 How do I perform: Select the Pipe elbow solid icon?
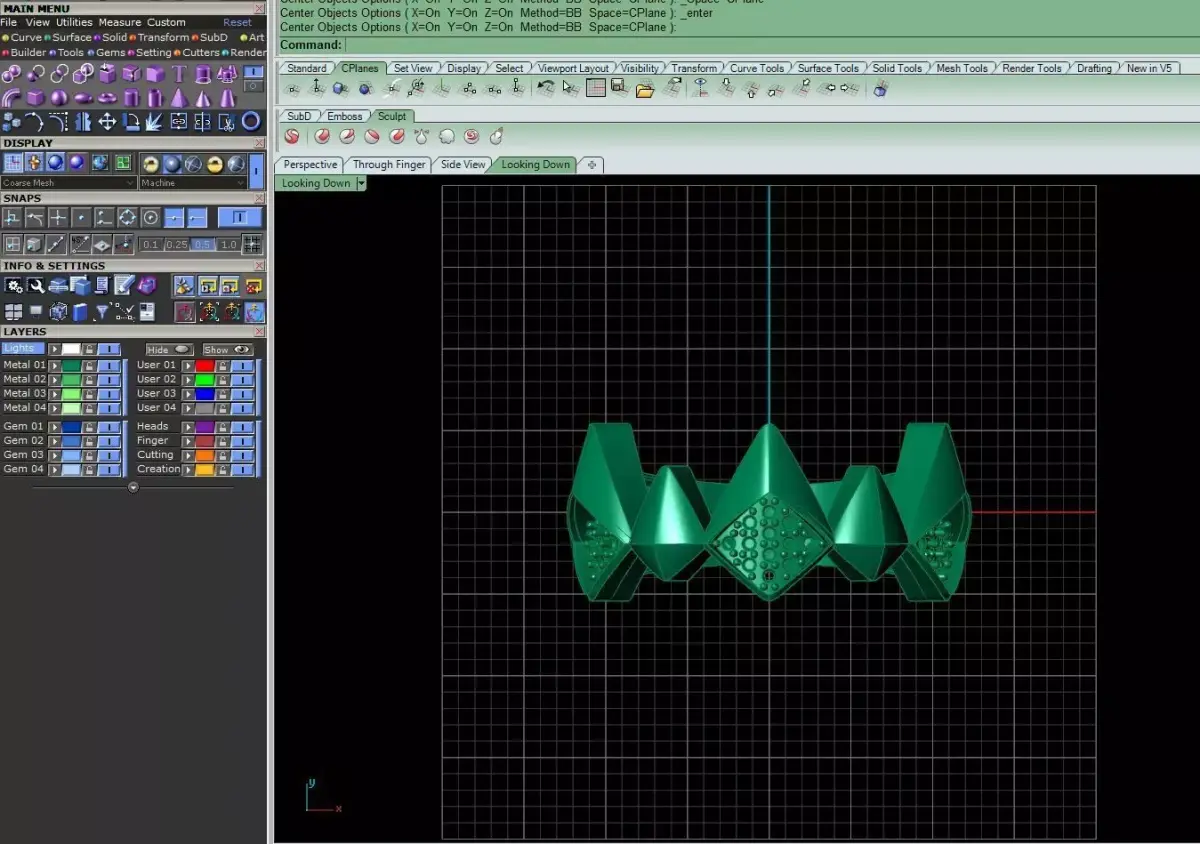click(x=10, y=98)
